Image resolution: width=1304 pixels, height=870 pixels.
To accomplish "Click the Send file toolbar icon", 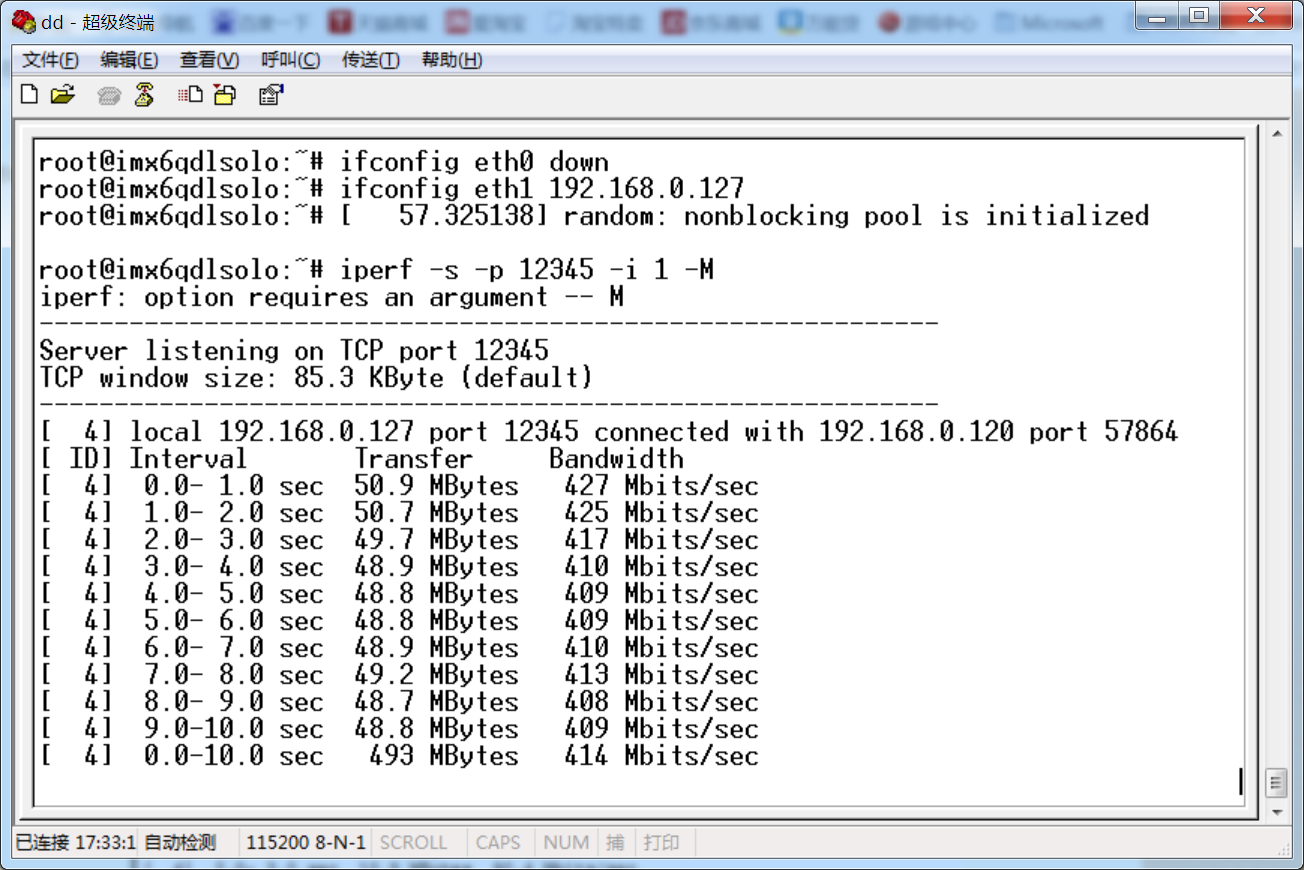I will tap(190, 95).
